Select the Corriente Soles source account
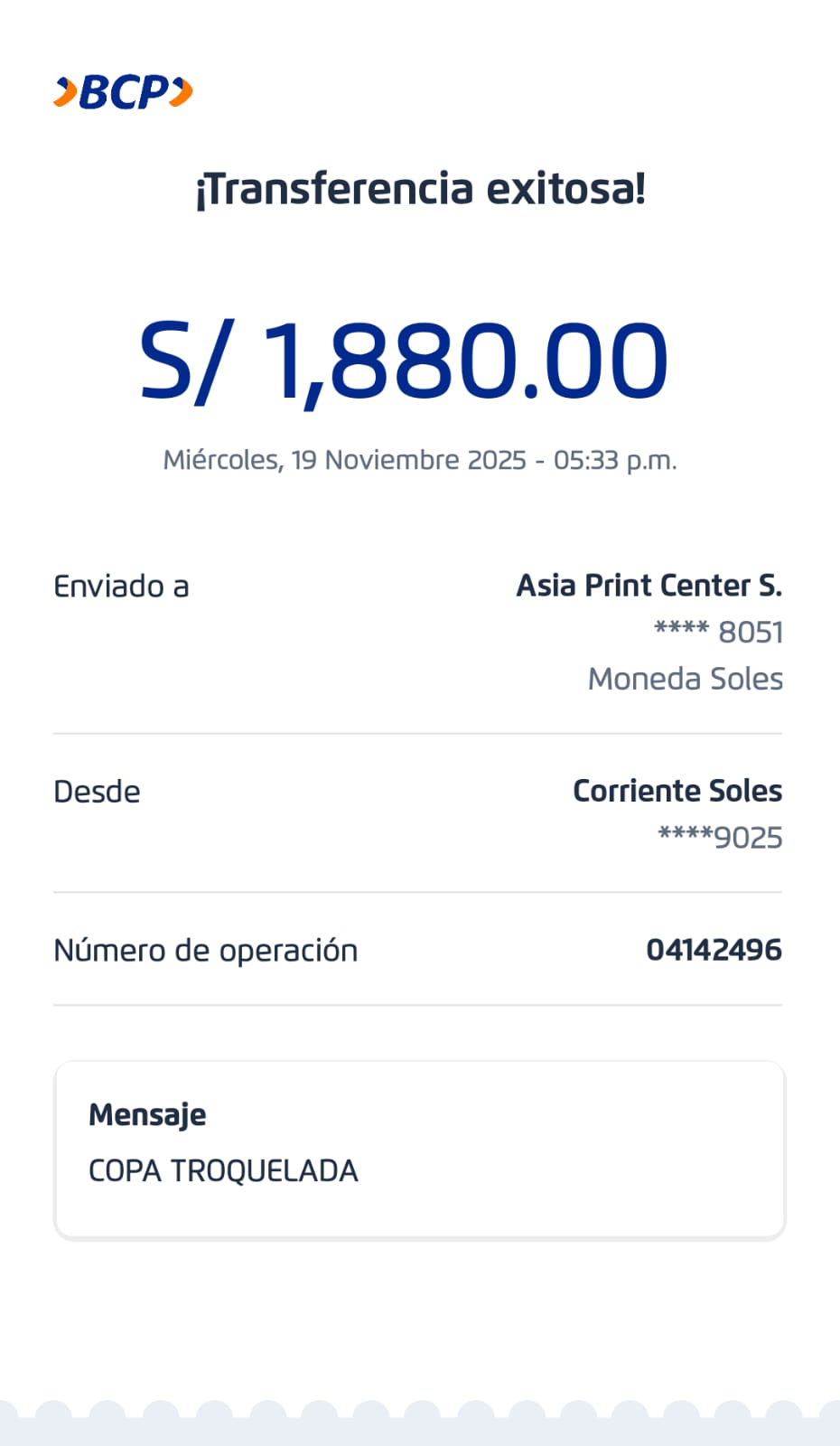 point(677,791)
